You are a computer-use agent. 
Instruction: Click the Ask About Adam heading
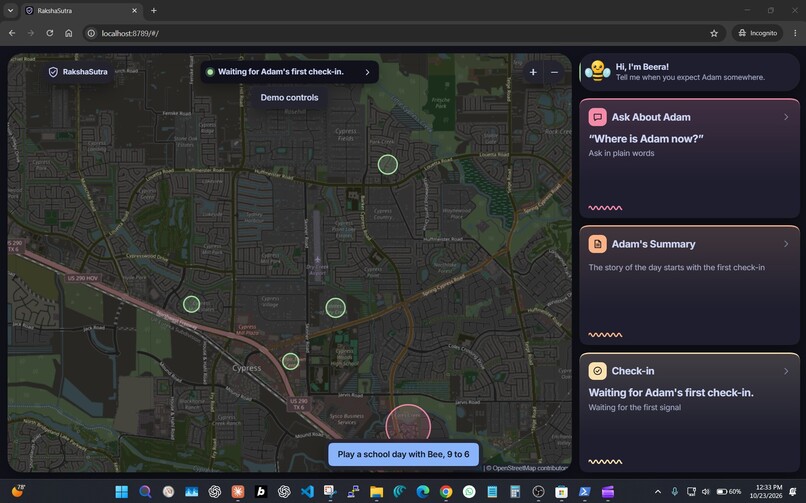pyautogui.click(x=651, y=117)
